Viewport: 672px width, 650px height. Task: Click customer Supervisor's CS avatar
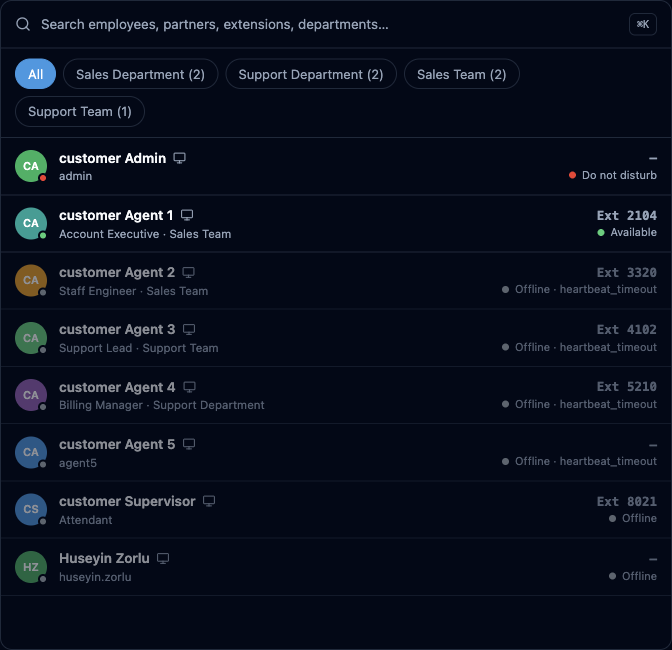tap(31, 509)
